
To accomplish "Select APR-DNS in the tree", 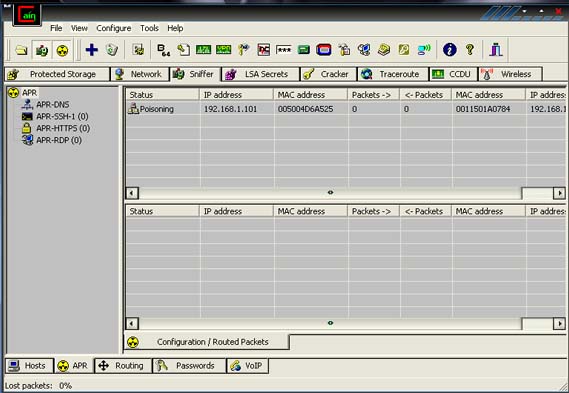I will [x=52, y=105].
